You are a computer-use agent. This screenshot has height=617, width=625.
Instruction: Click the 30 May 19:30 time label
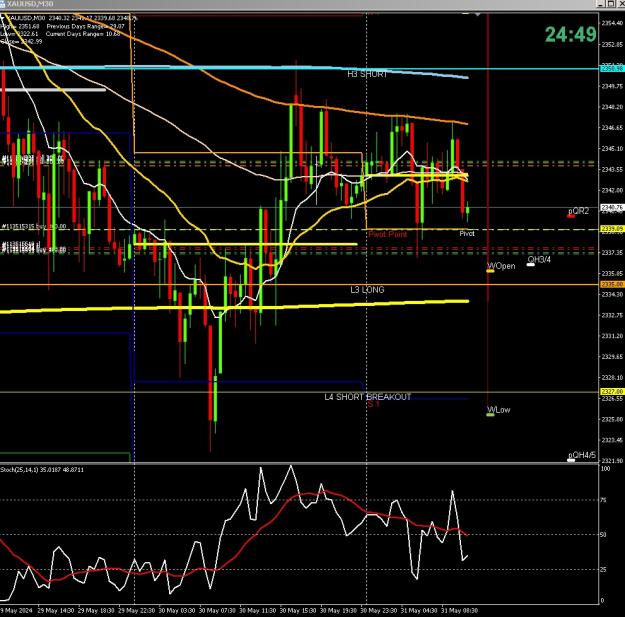pyautogui.click(x=339, y=611)
